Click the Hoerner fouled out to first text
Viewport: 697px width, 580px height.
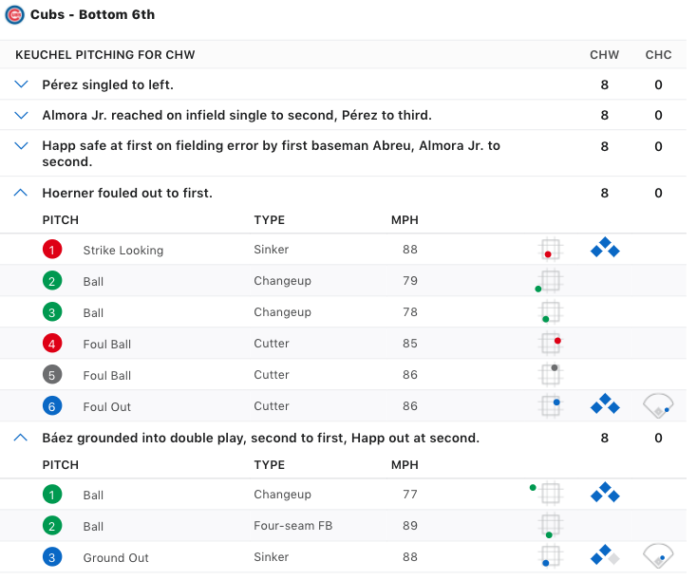pos(127,193)
